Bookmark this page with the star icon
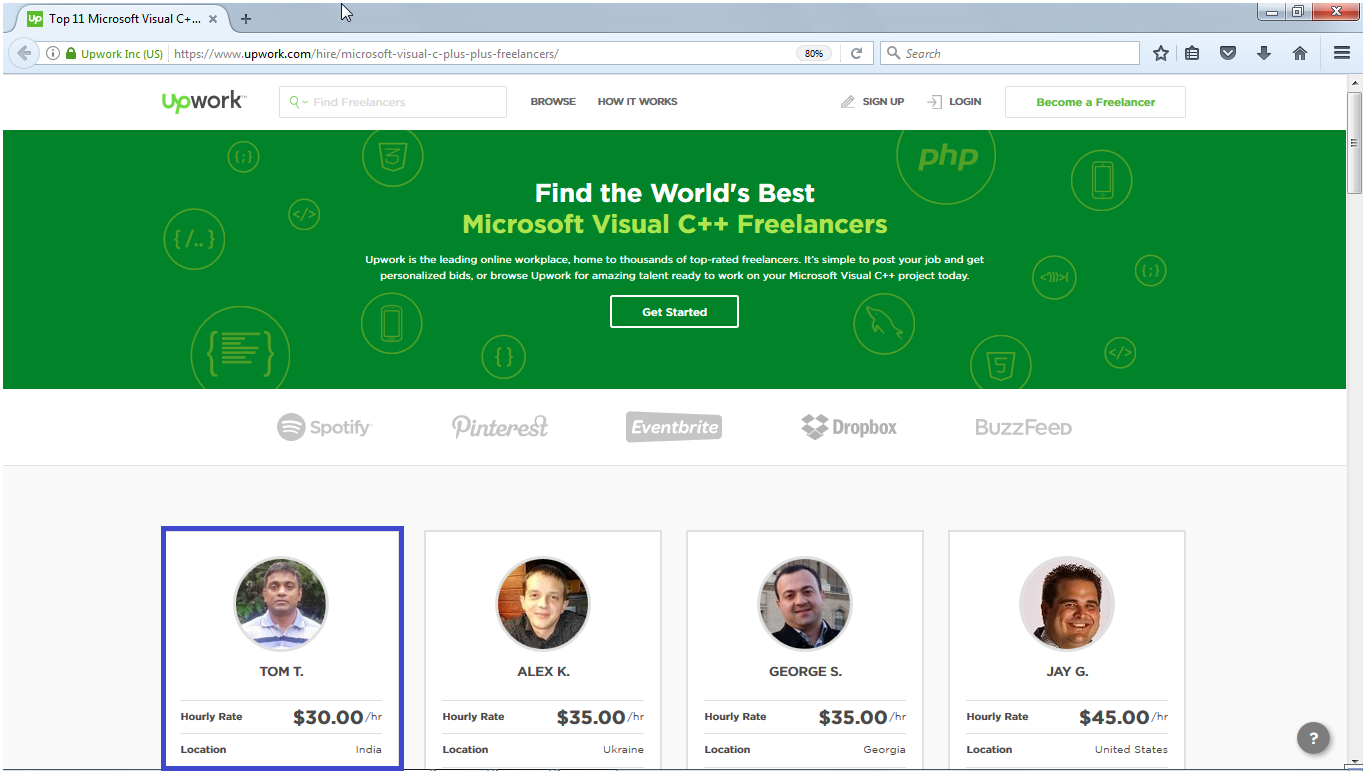 (x=1160, y=54)
